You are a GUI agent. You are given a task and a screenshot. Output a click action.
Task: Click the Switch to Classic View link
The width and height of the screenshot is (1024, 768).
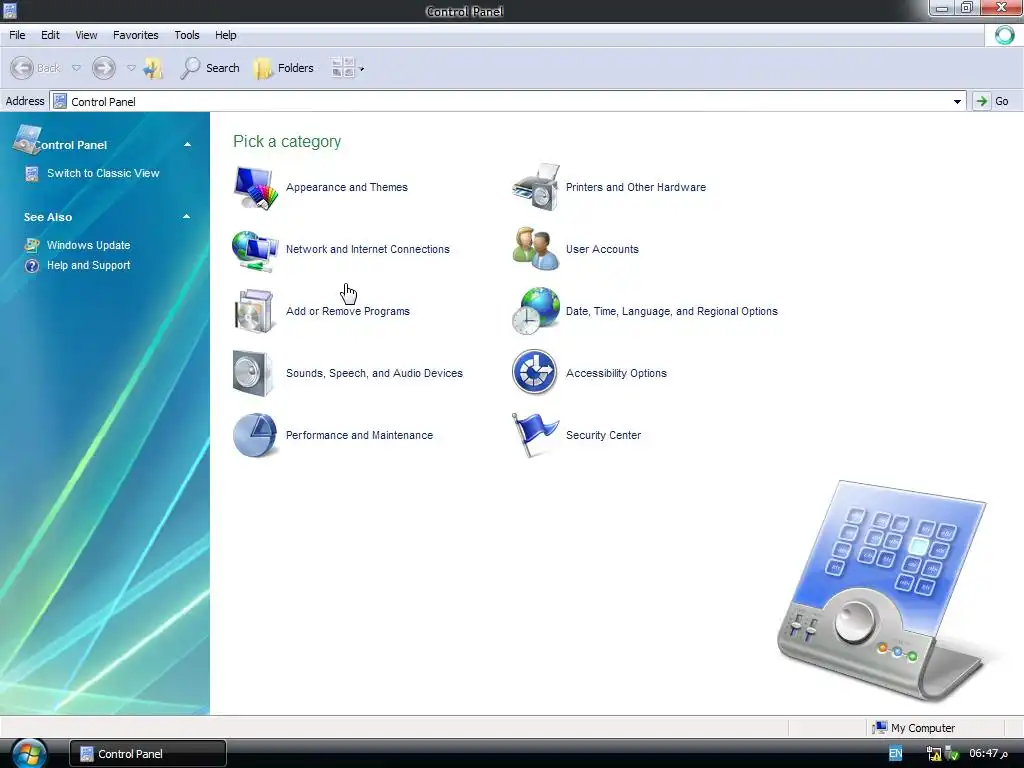pos(103,174)
